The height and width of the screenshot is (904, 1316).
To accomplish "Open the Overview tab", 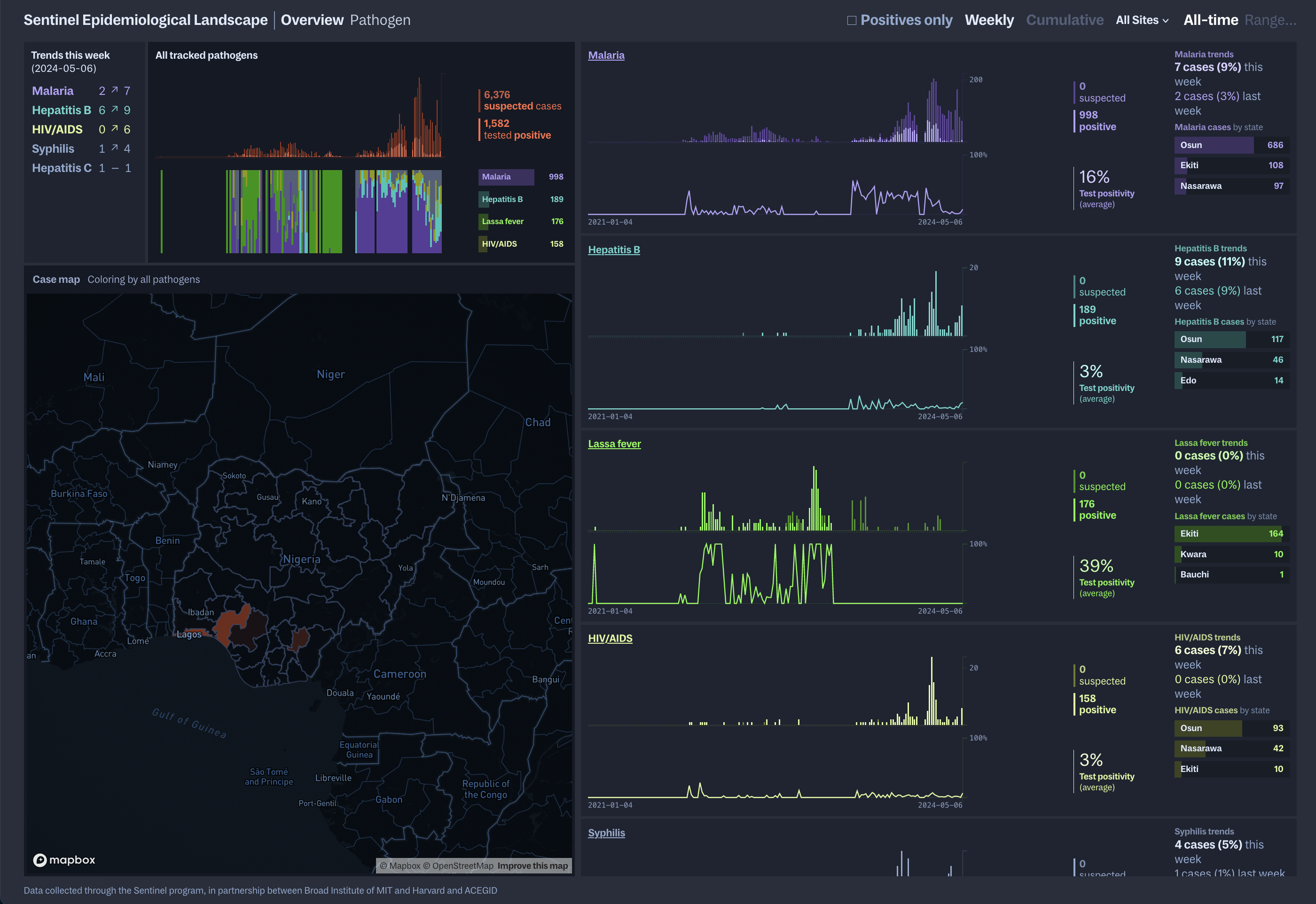I will tap(312, 20).
